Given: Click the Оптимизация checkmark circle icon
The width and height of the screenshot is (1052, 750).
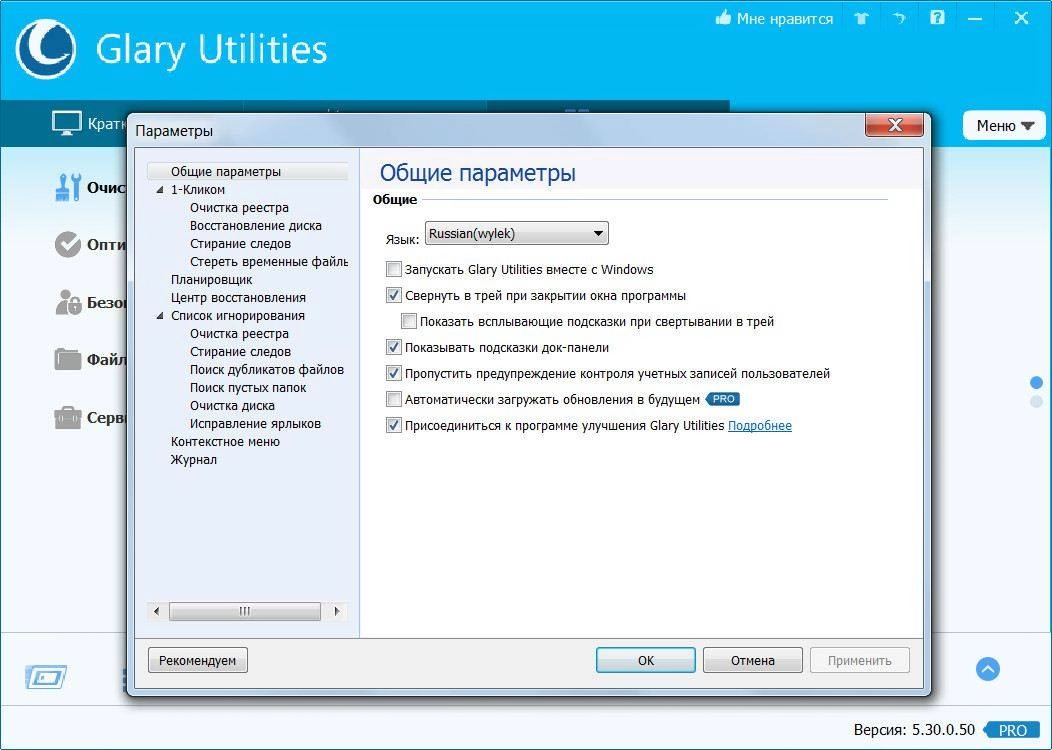Looking at the screenshot, I should tap(68, 244).
